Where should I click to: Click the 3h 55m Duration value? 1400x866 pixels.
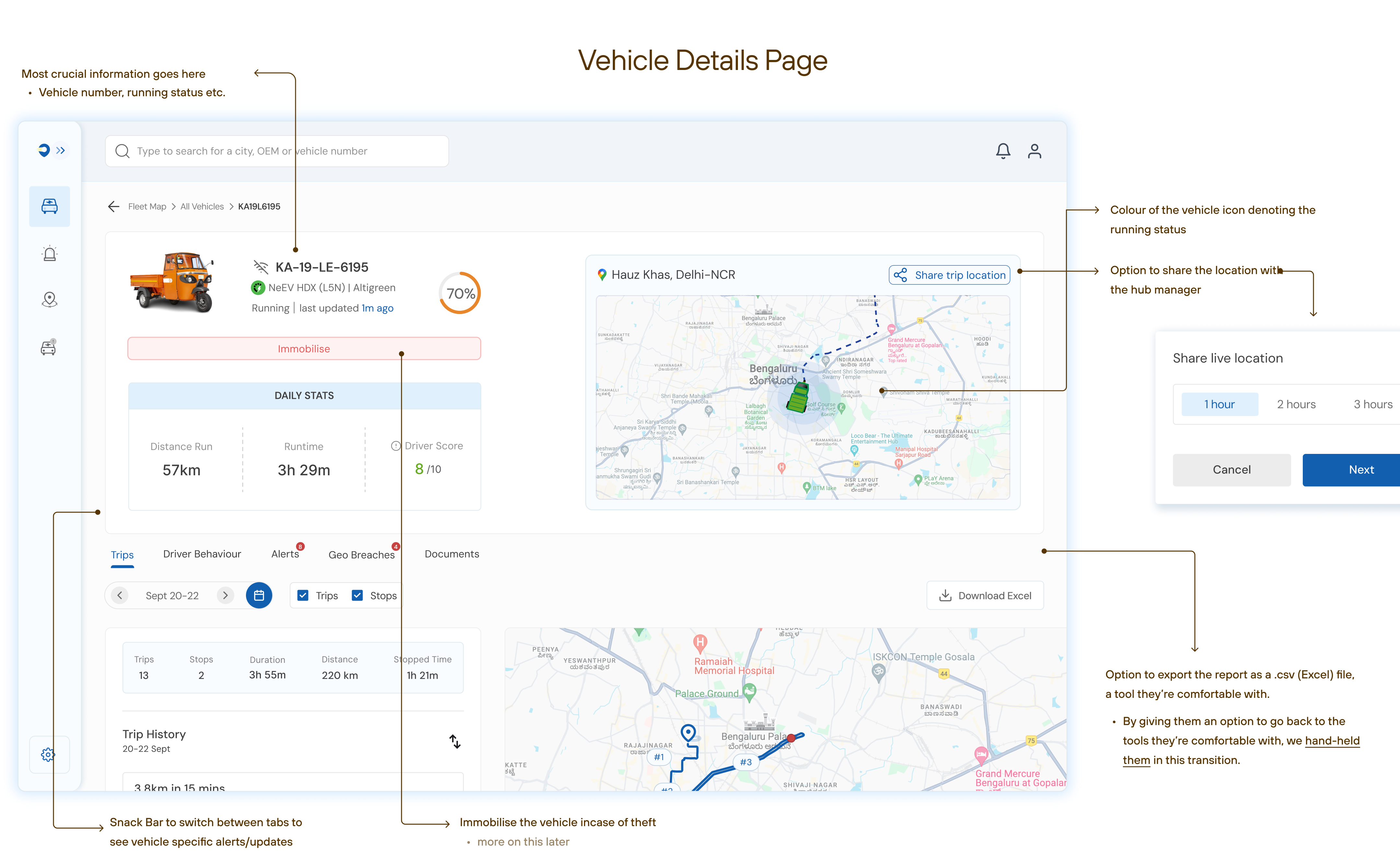coord(267,676)
